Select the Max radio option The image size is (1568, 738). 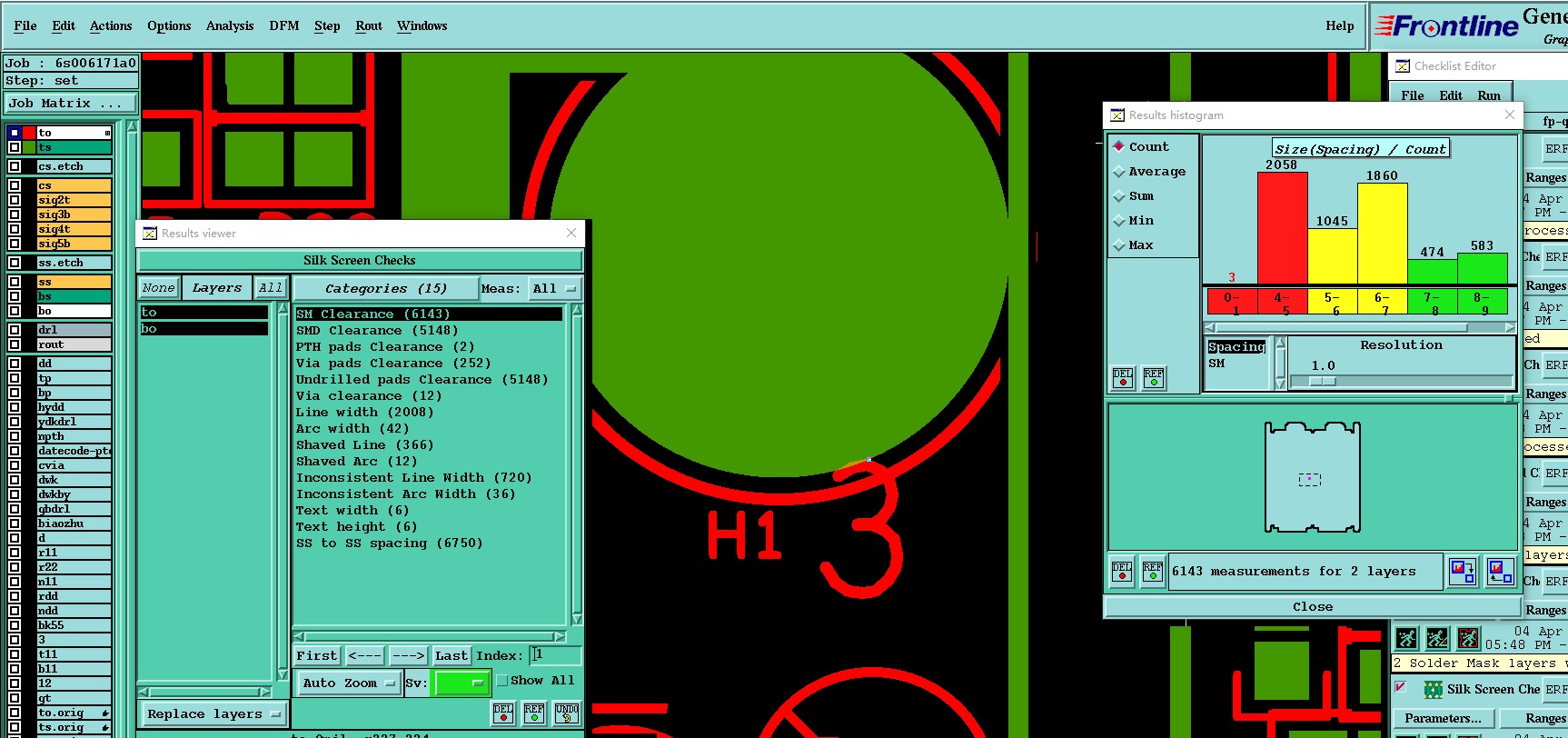click(1120, 245)
